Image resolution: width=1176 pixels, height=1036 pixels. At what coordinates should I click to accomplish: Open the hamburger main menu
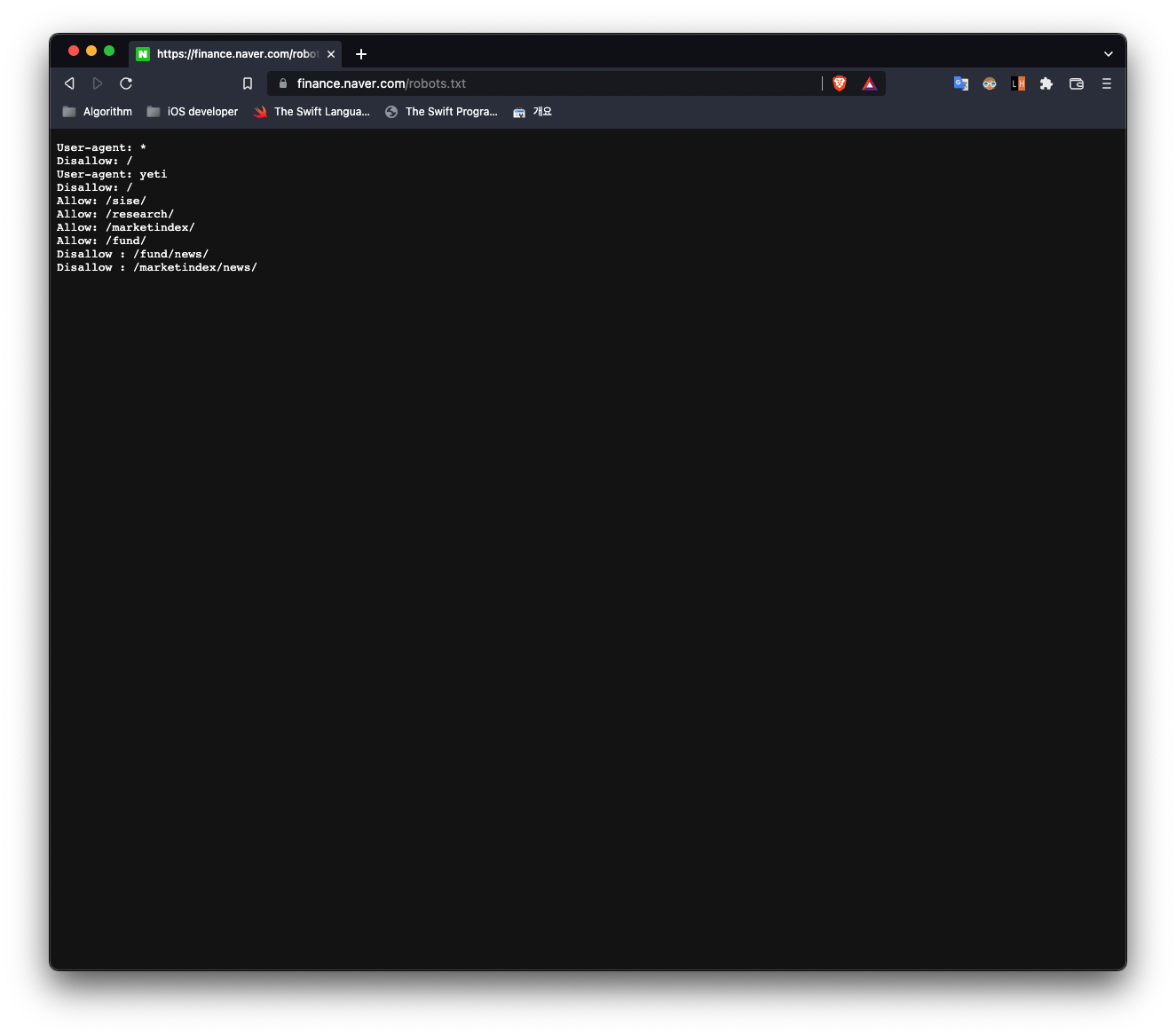pyautogui.click(x=1107, y=83)
